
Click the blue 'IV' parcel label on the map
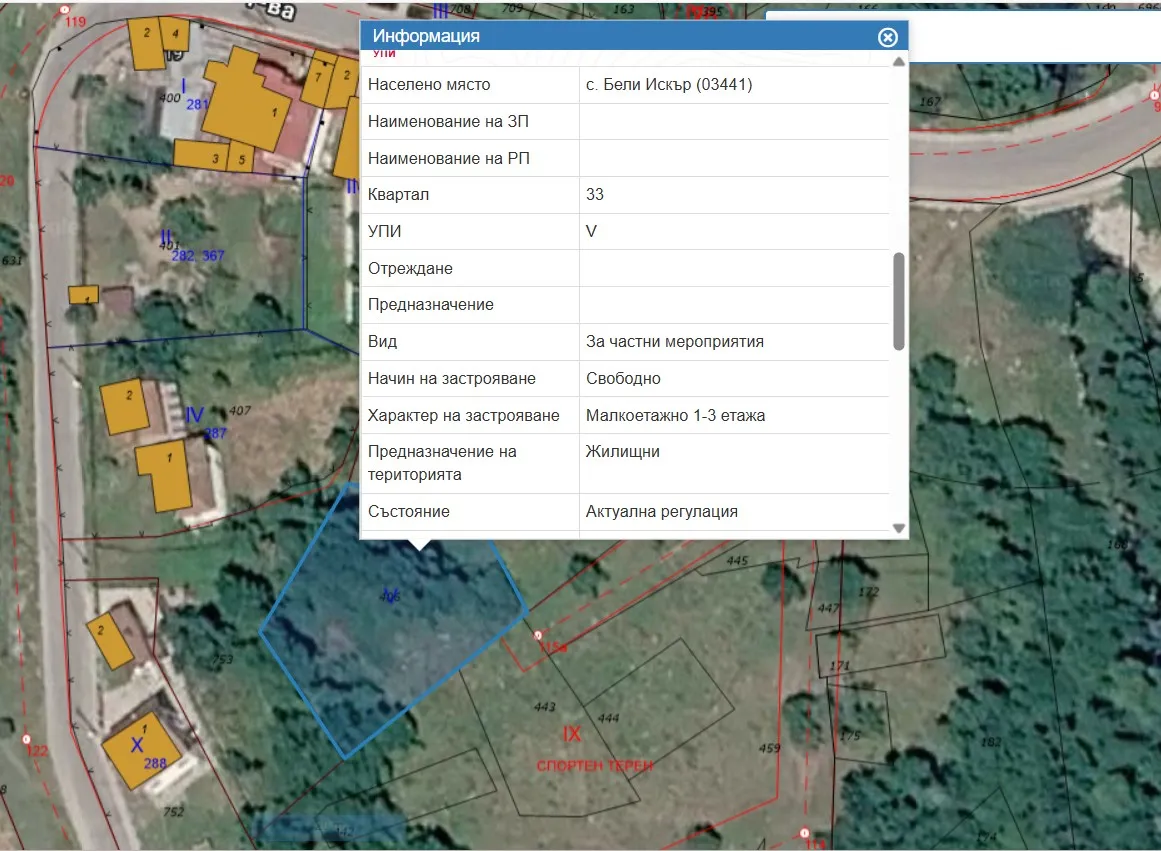(194, 415)
